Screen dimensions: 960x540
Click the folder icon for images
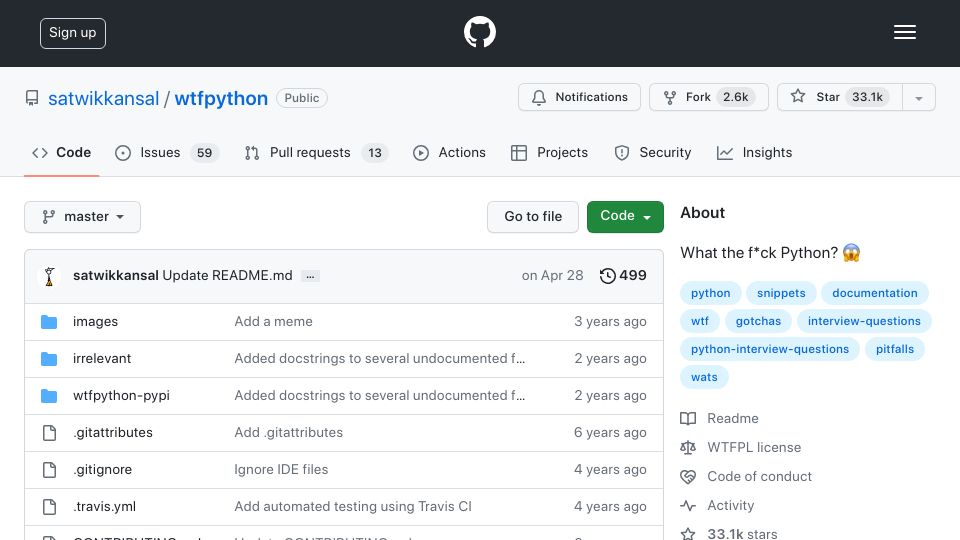[49, 321]
